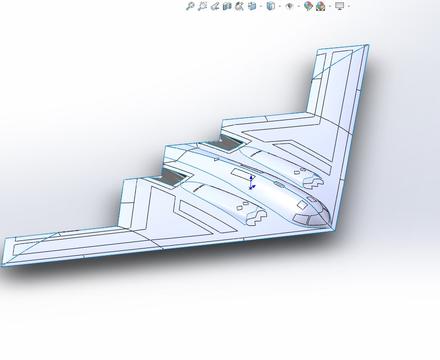Expand the Hide/Show Items dropdown arrow

click(x=298, y=6)
